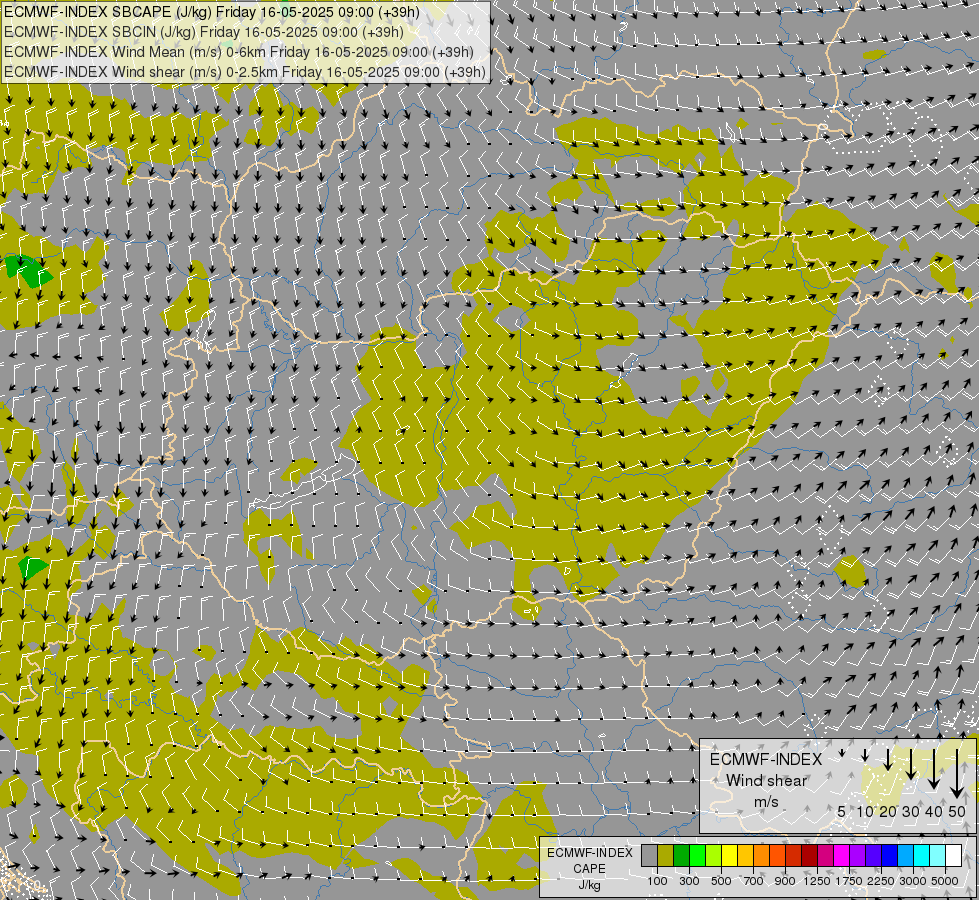The height and width of the screenshot is (900, 979).
Task: Click the gray swatch in CAPE legend
Action: [649, 855]
